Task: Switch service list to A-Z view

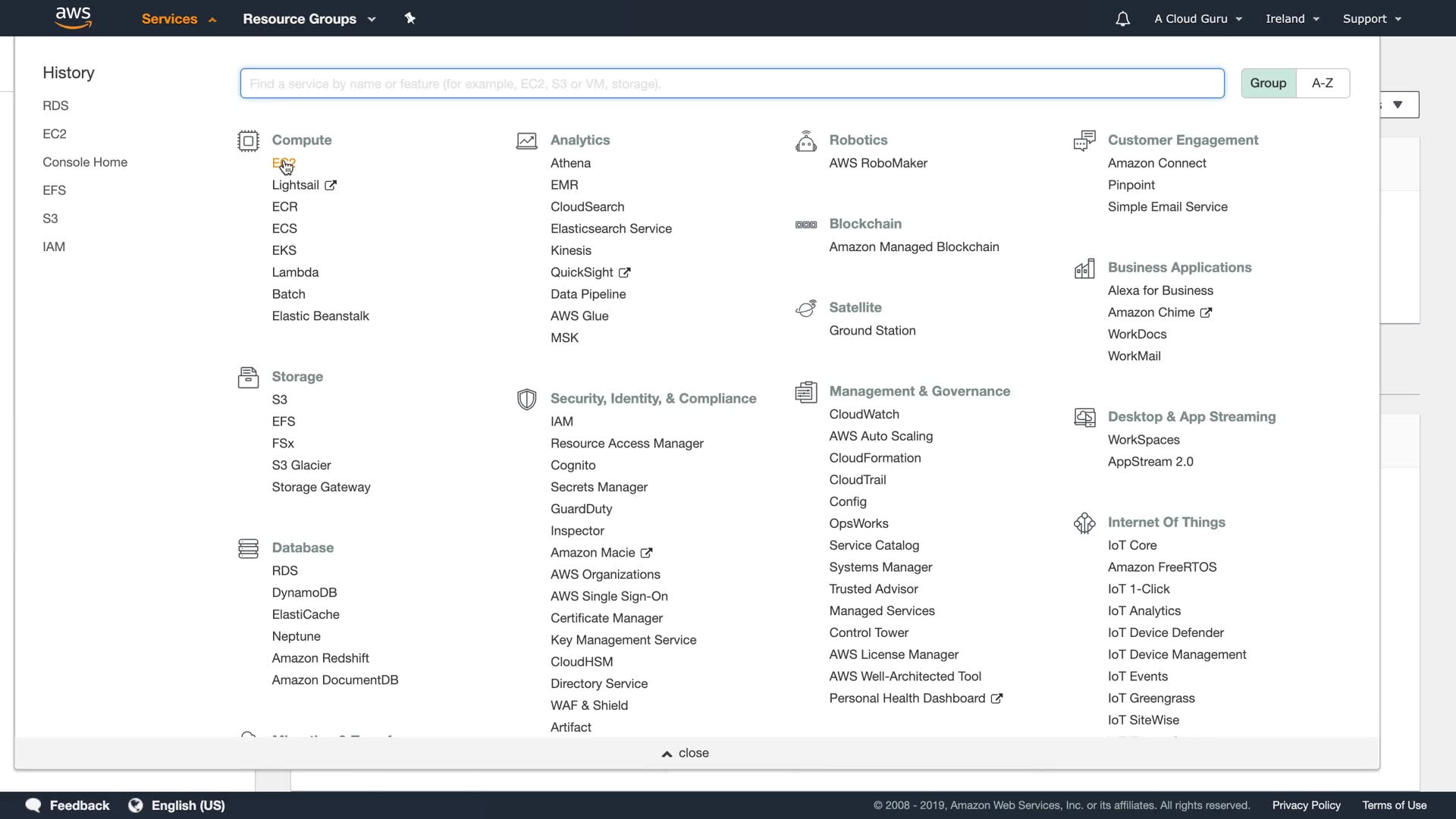Action: tap(1322, 83)
